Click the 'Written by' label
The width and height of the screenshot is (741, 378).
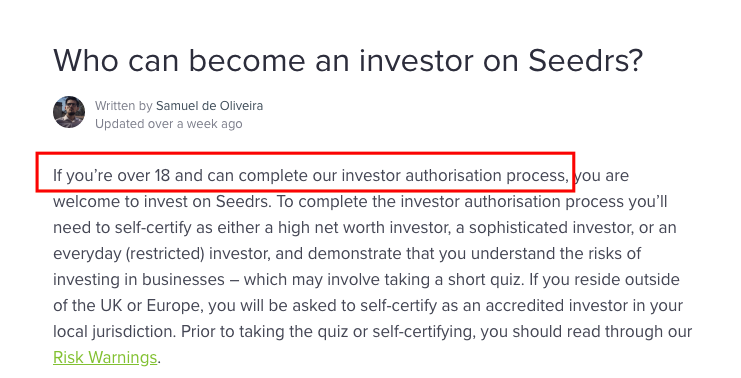pos(124,105)
